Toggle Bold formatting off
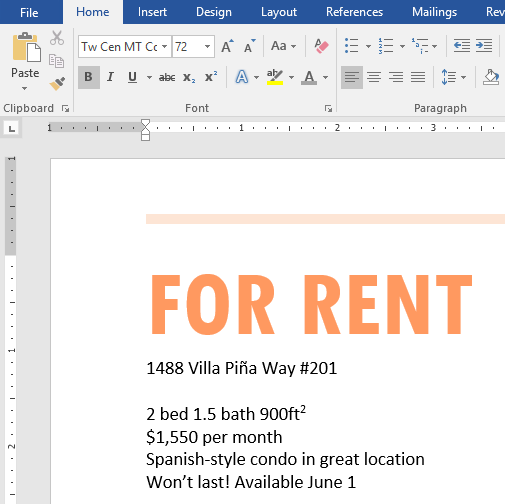 (89, 77)
